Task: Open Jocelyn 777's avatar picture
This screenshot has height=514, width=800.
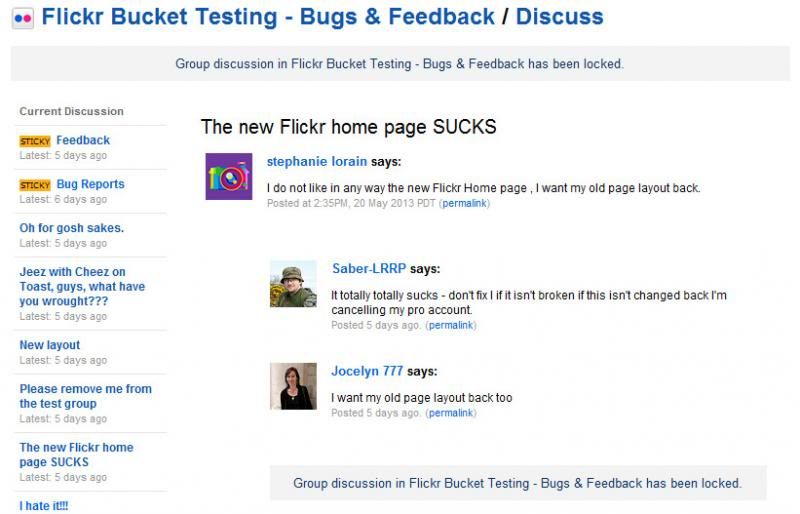Action: click(x=293, y=385)
